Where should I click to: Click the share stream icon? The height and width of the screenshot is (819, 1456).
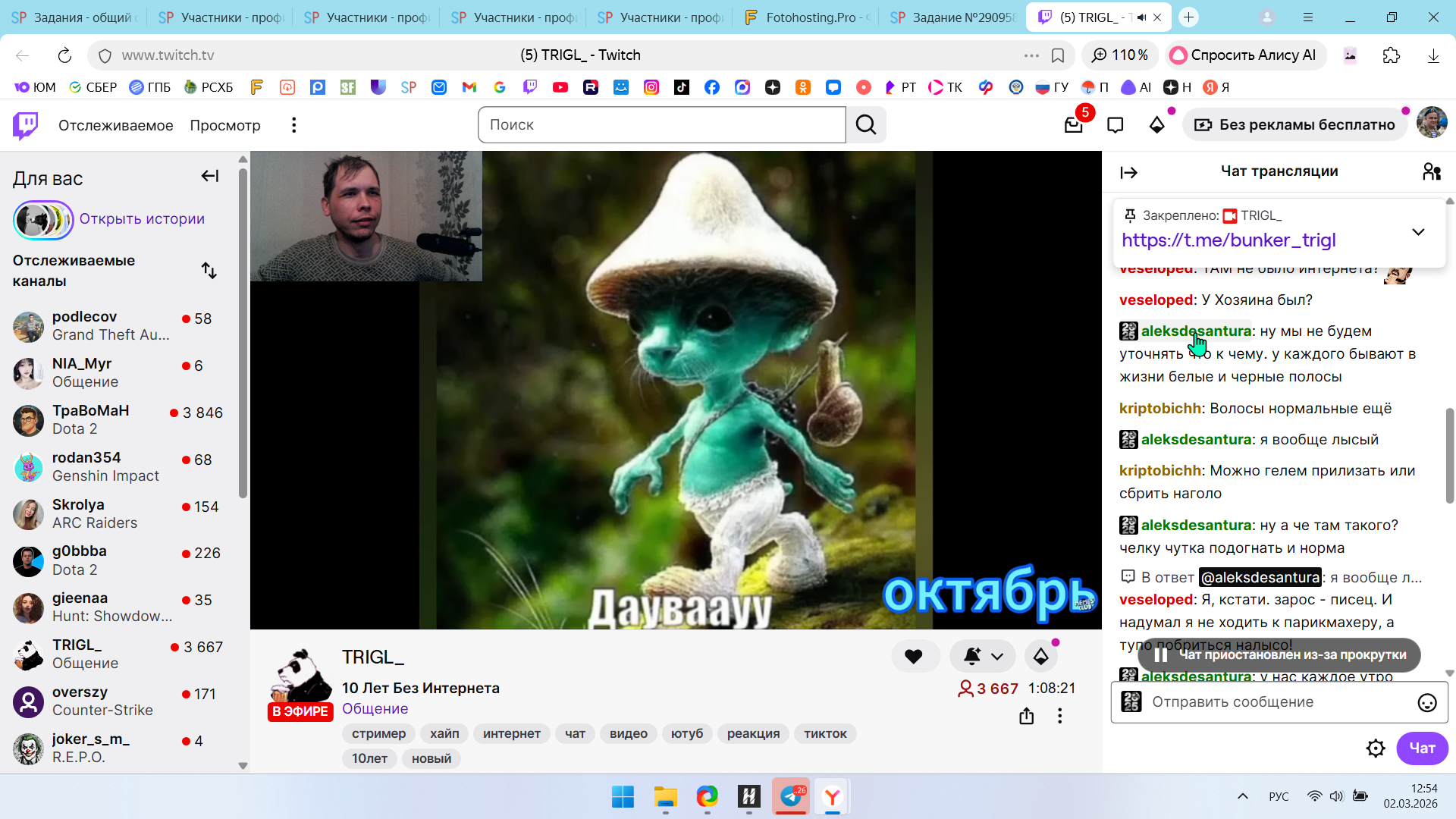pyautogui.click(x=1027, y=716)
